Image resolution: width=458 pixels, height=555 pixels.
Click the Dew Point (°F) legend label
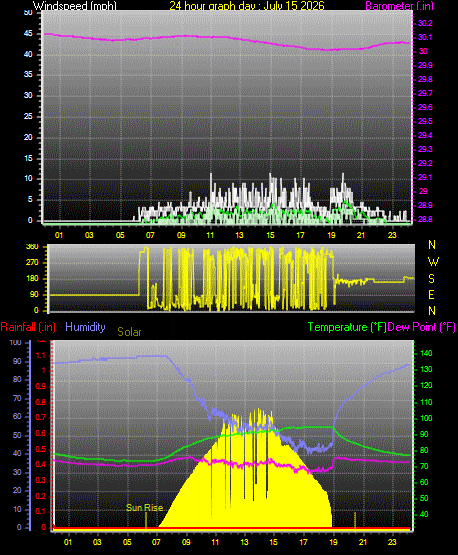tap(422, 327)
